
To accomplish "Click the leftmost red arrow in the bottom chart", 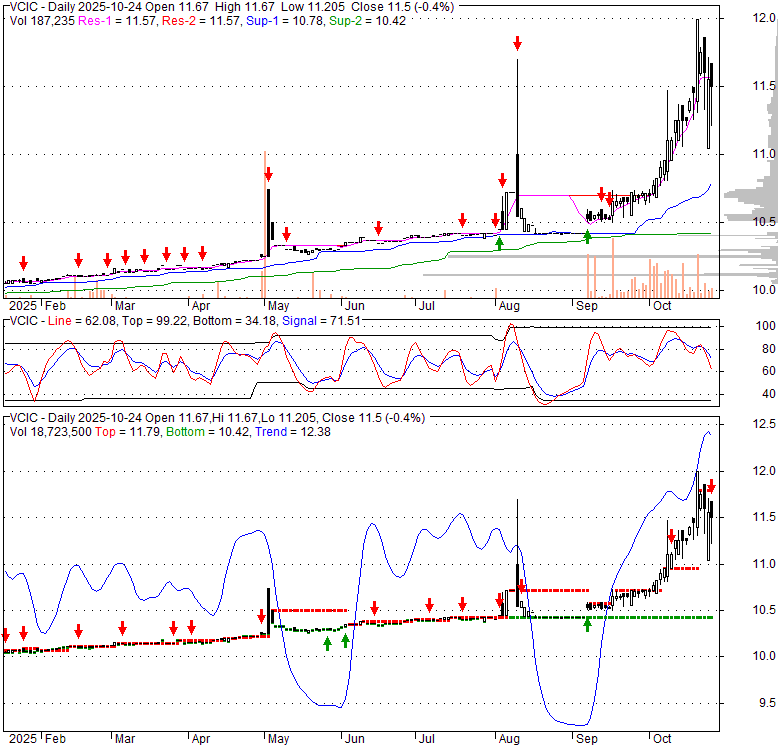I will click(x=5, y=635).
